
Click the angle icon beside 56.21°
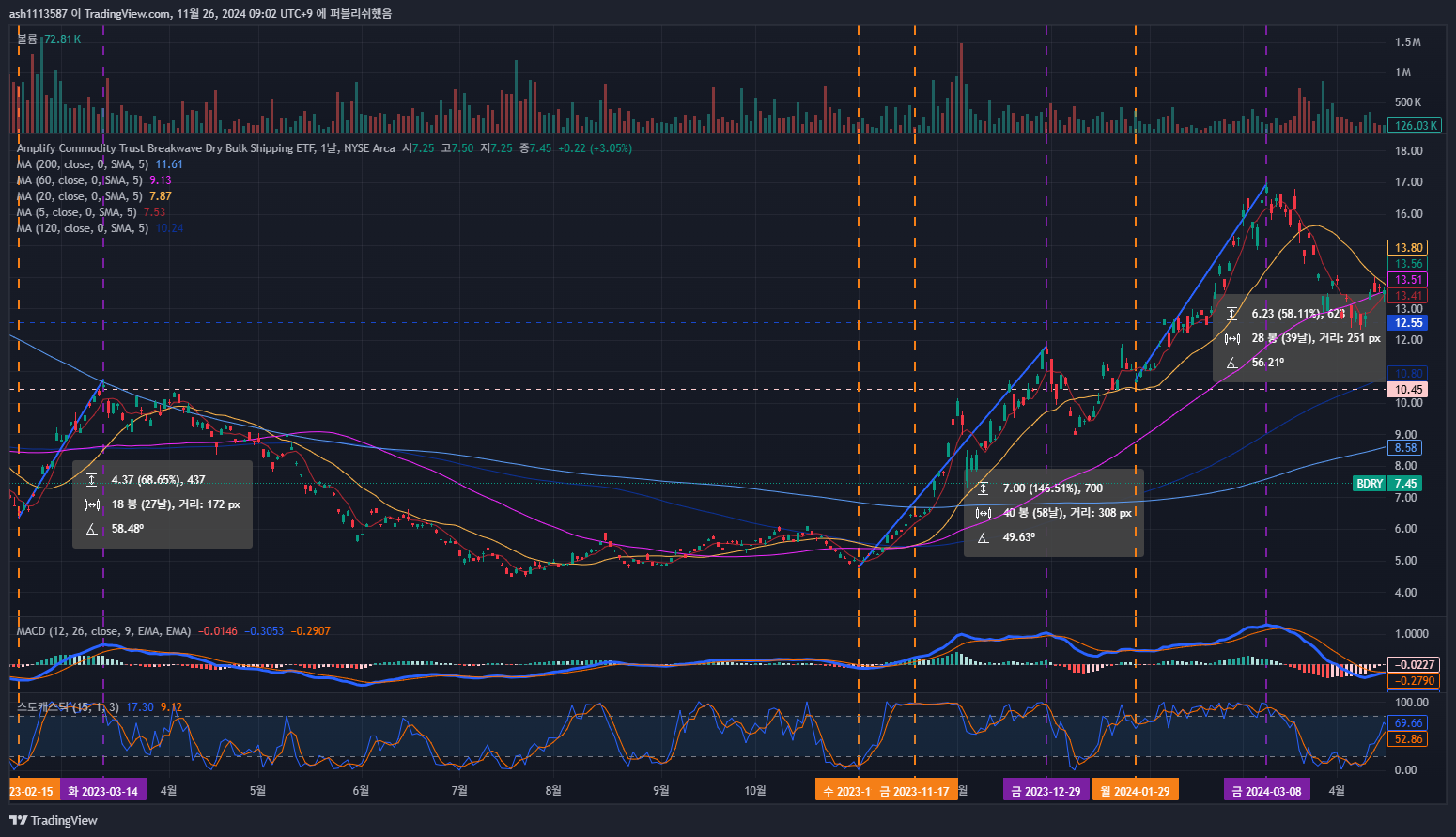coord(1232,363)
